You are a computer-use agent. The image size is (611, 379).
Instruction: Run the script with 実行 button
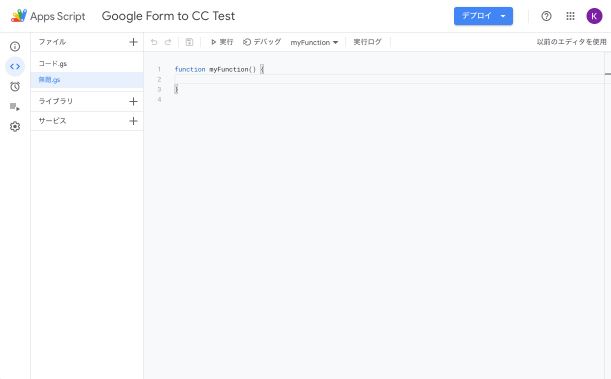(222, 42)
